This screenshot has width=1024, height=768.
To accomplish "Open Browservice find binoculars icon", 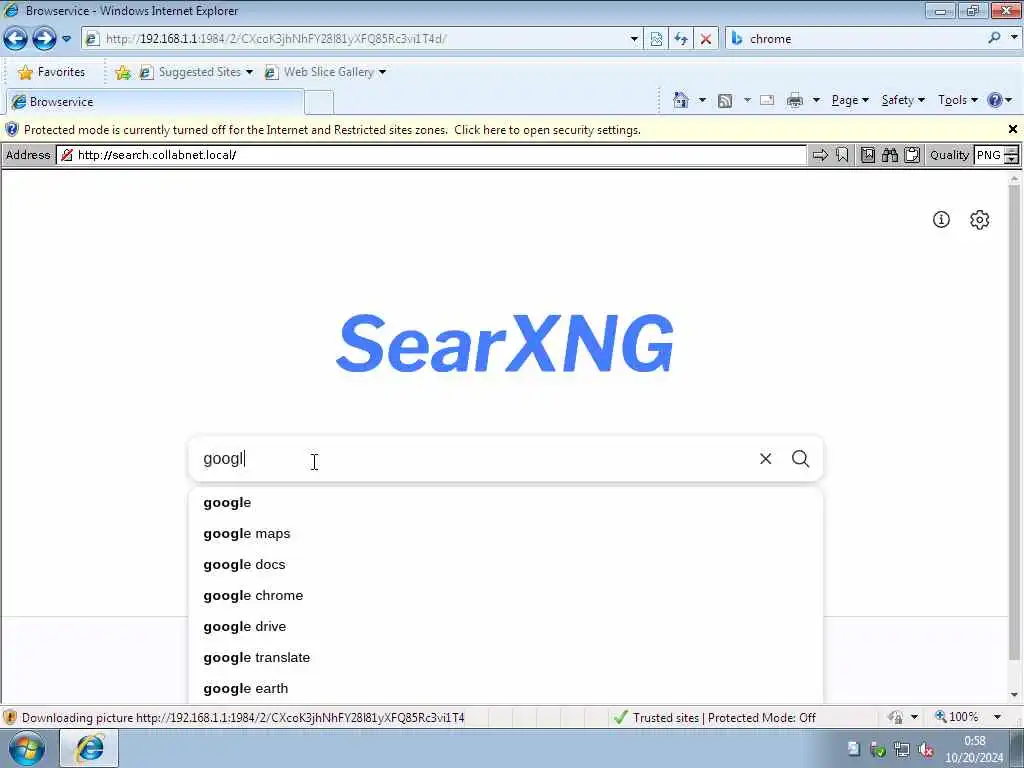I will click(x=889, y=155).
